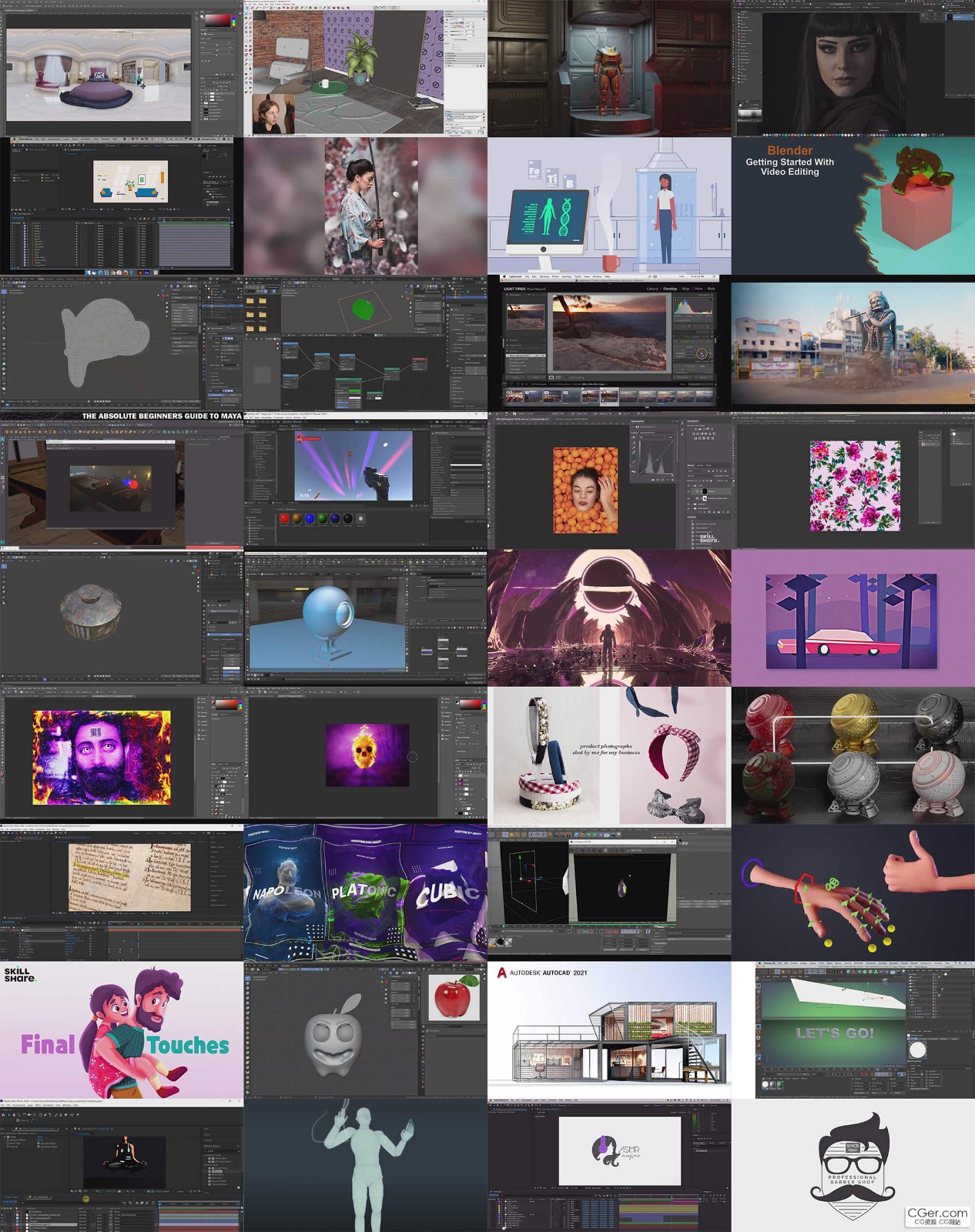
Task: Switch to the Library module in Lightroom
Action: click(x=652, y=289)
